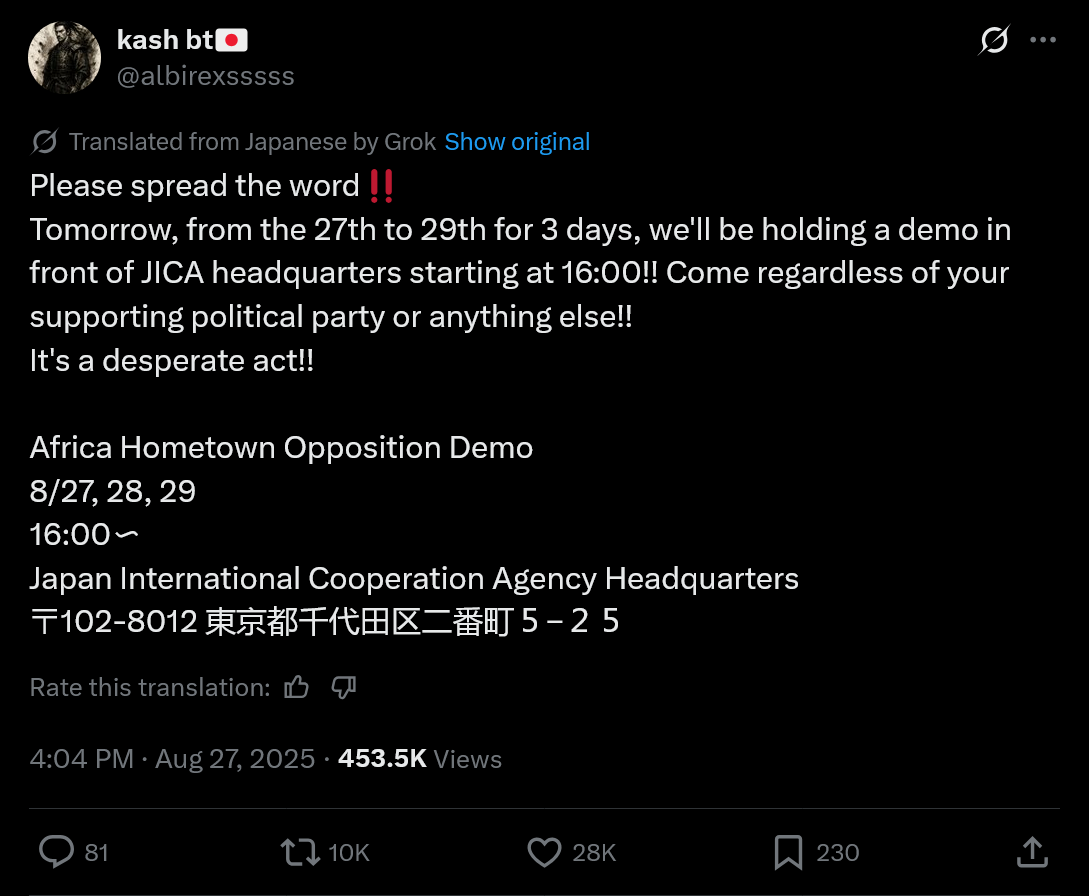This screenshot has height=896, width=1089.
Task: Visit the @albirexsssss handle link
Action: tap(206, 76)
